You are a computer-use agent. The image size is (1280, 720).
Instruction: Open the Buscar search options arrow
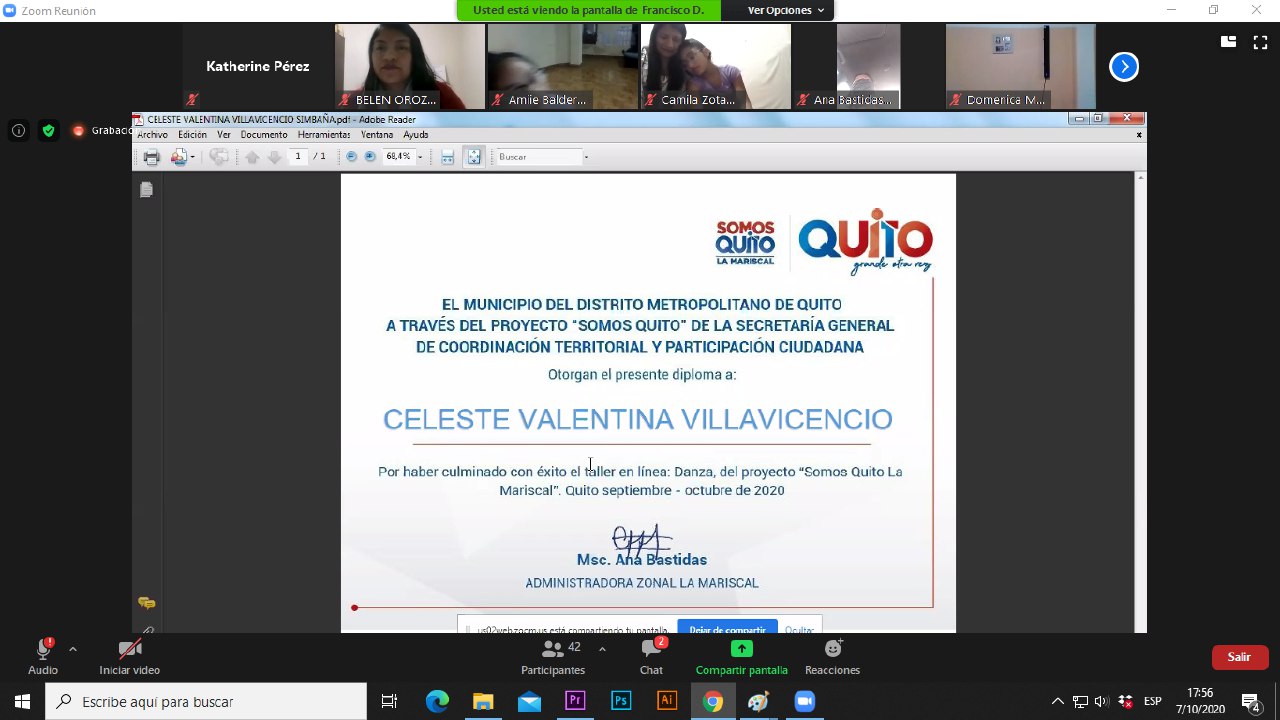[x=586, y=157]
